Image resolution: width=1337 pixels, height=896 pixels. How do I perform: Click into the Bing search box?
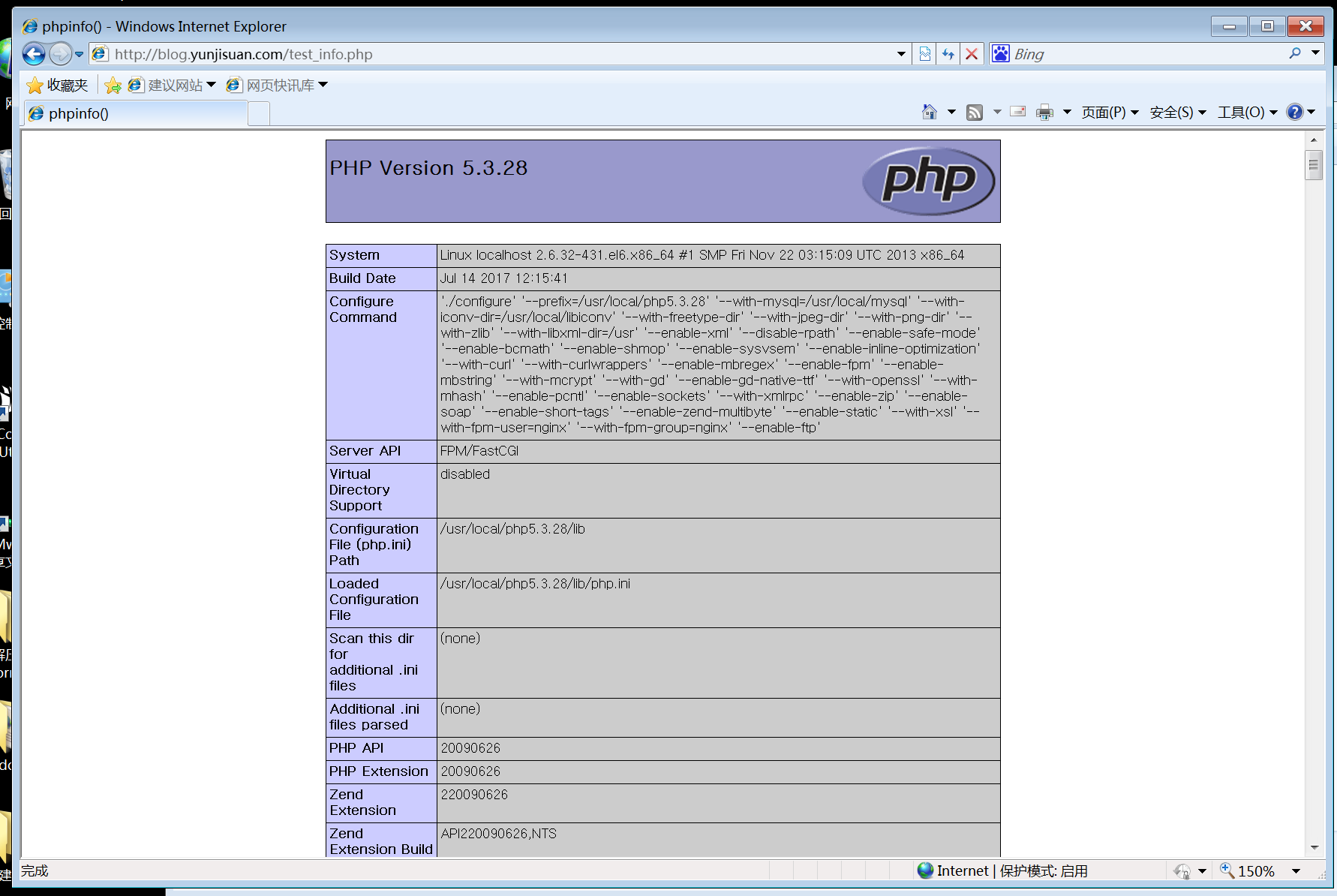click(x=1148, y=54)
